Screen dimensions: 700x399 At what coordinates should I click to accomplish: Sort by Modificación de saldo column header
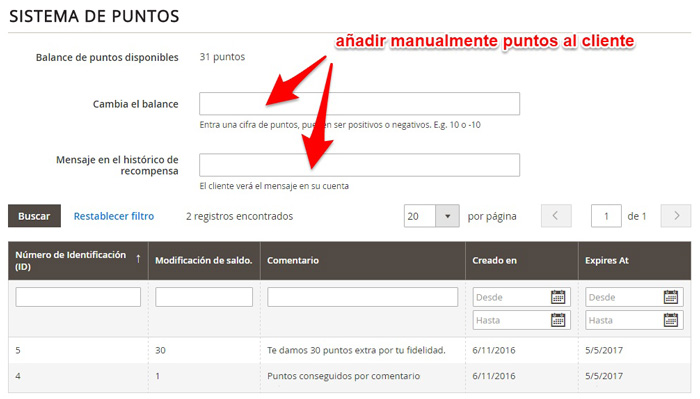(x=204, y=260)
